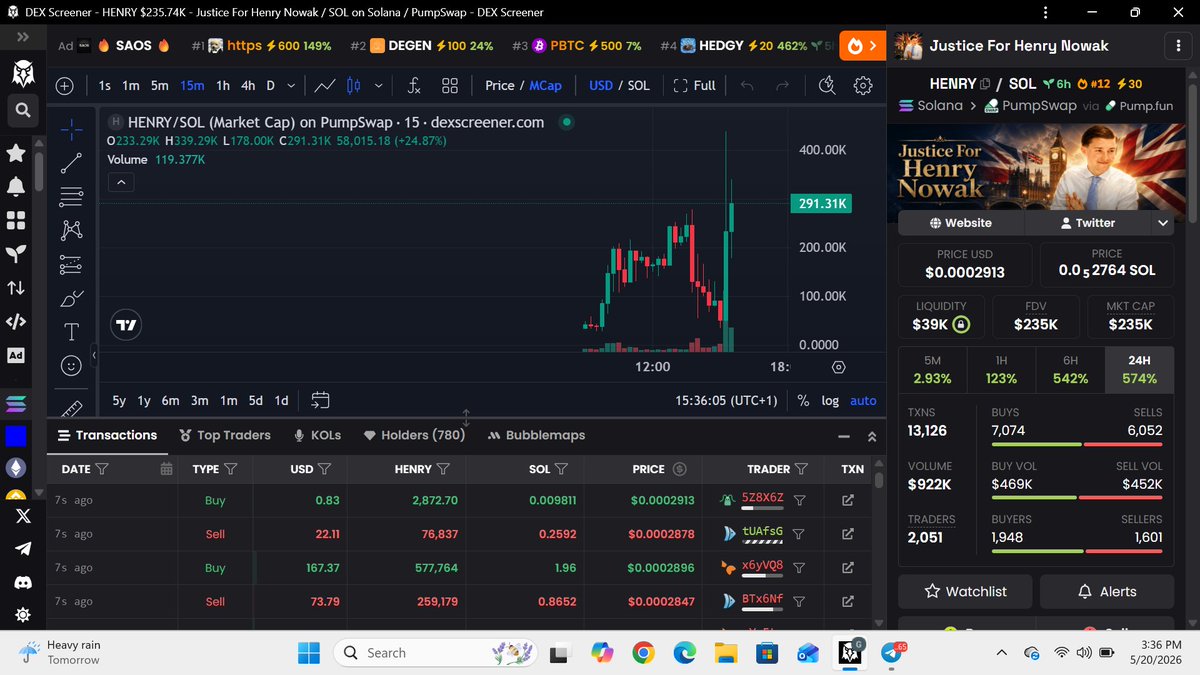Open the DEX Screener search icon

(x=23, y=110)
